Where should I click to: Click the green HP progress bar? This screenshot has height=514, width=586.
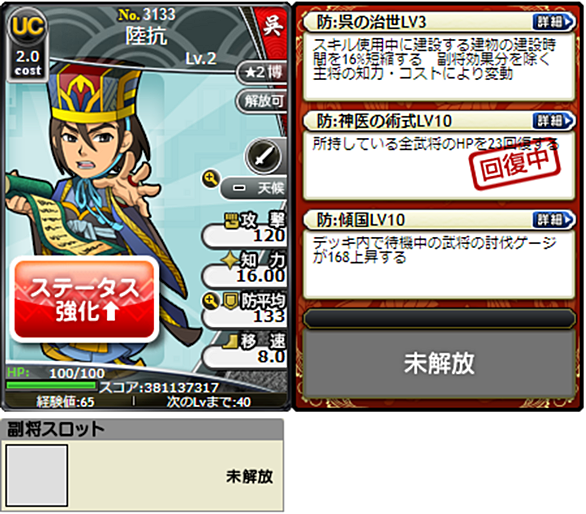pyautogui.click(x=51, y=385)
